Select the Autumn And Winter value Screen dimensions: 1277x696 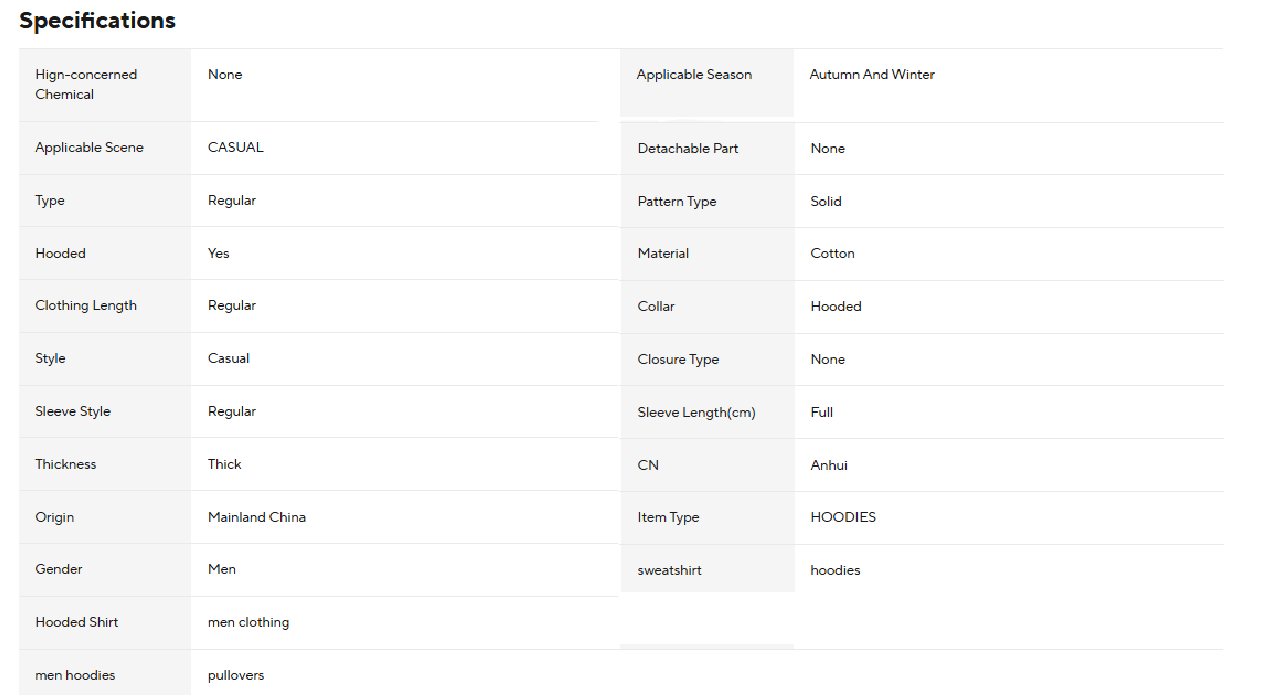point(872,75)
